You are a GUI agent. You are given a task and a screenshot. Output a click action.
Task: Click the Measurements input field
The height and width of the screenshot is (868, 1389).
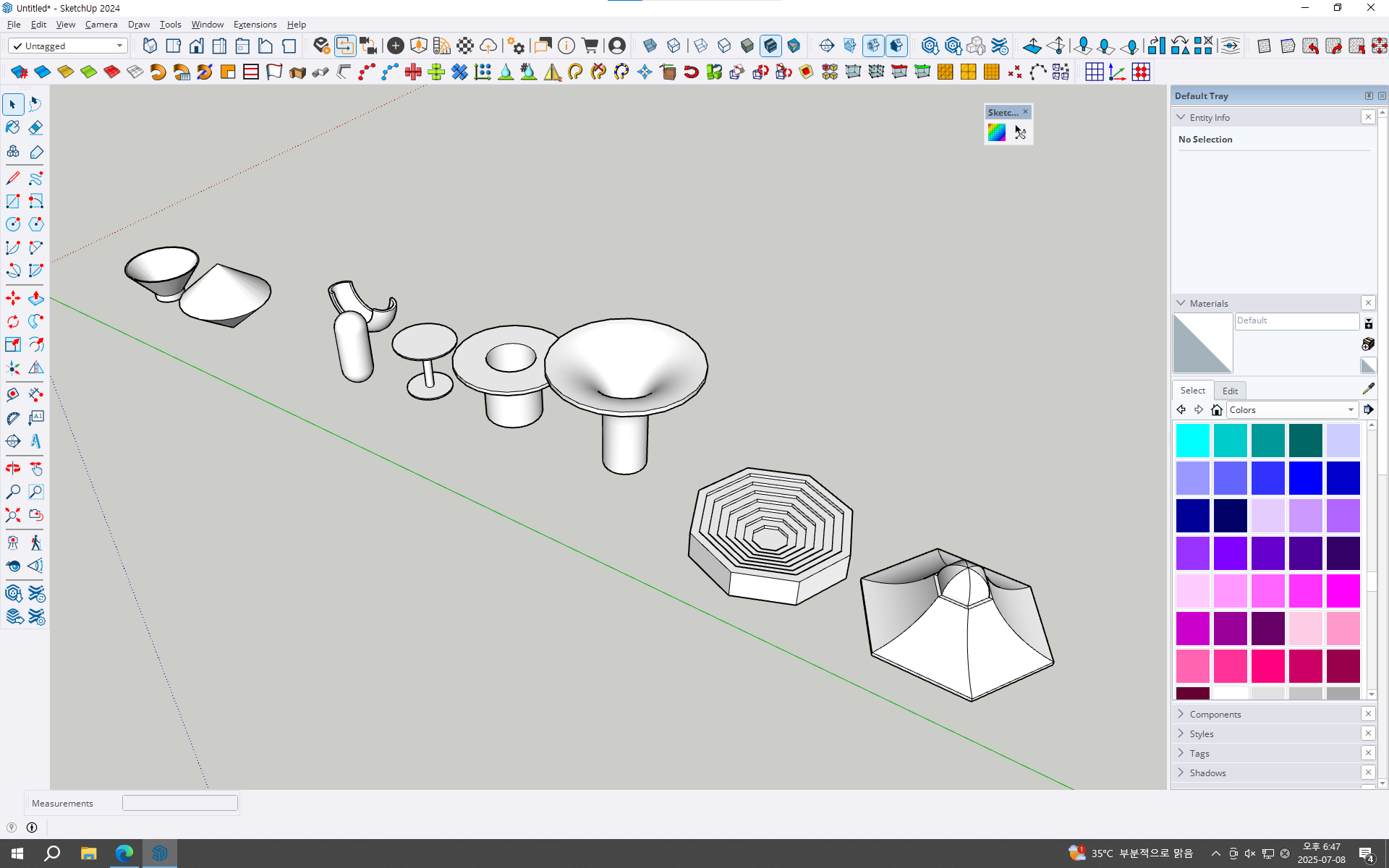point(179,803)
